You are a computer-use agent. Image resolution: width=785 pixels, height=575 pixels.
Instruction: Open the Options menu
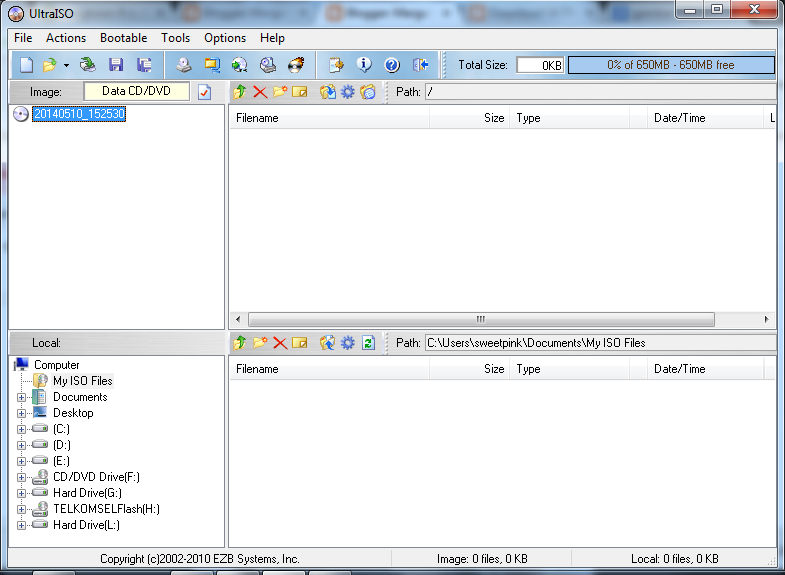pos(225,38)
